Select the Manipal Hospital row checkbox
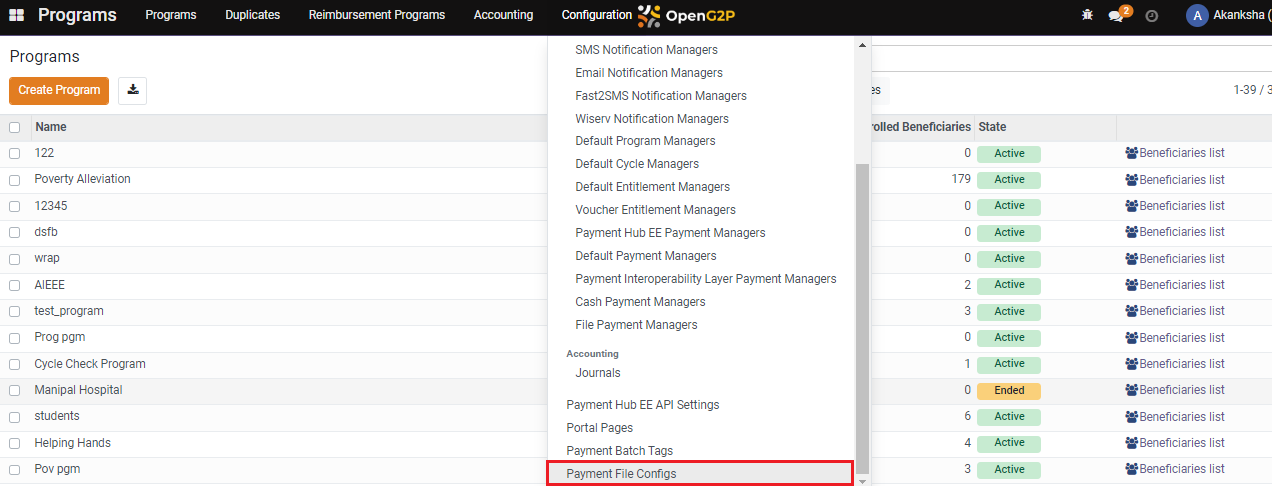 [14, 391]
